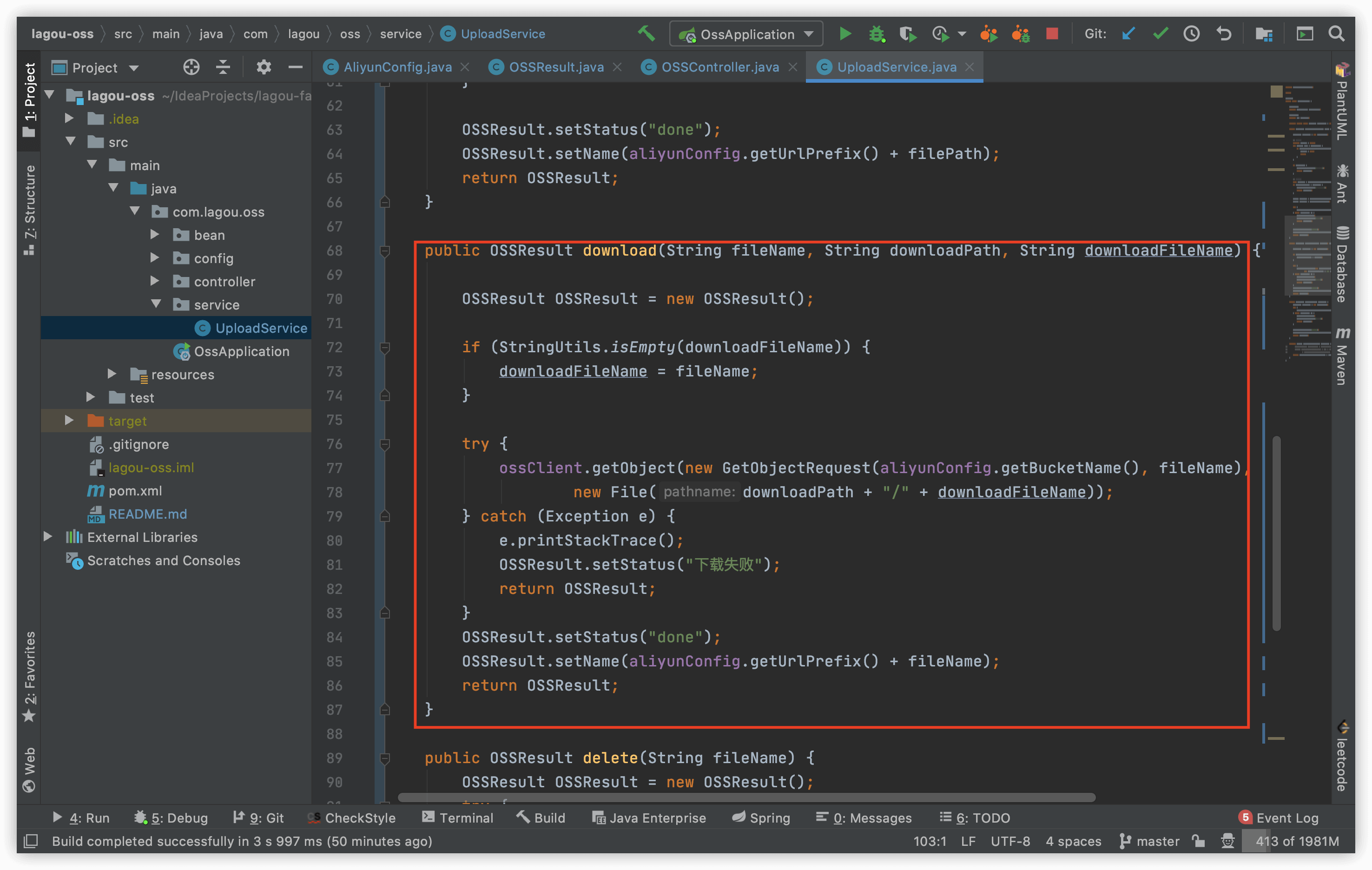Stop the running application
The height and width of the screenshot is (870, 1372).
click(x=1052, y=33)
